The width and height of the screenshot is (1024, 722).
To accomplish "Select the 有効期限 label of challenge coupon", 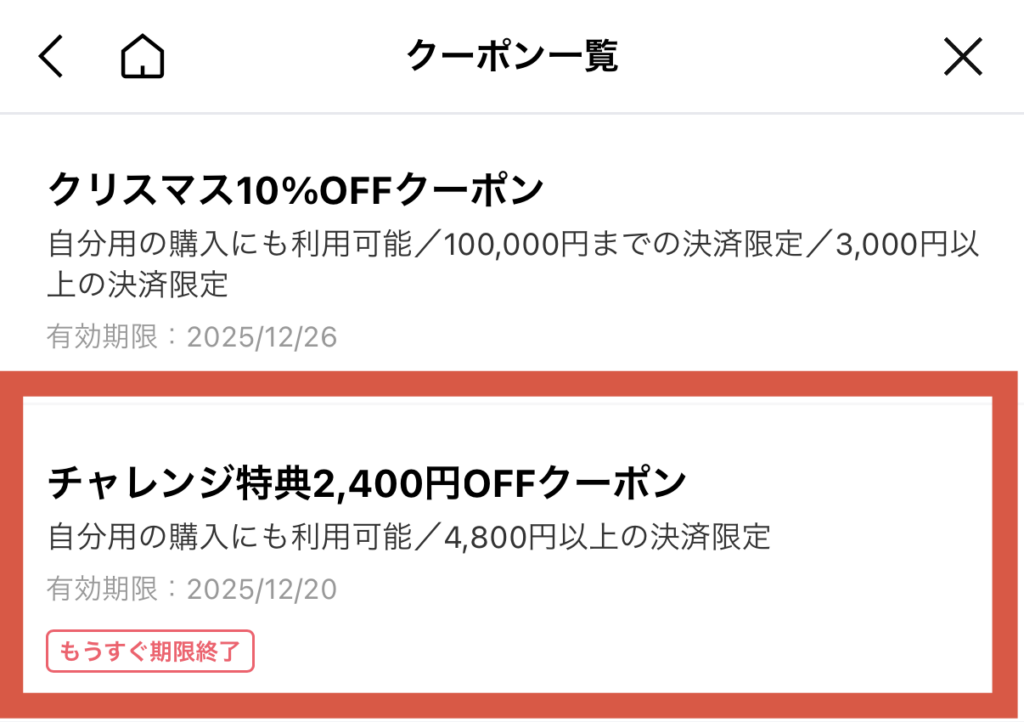I will coord(102,589).
